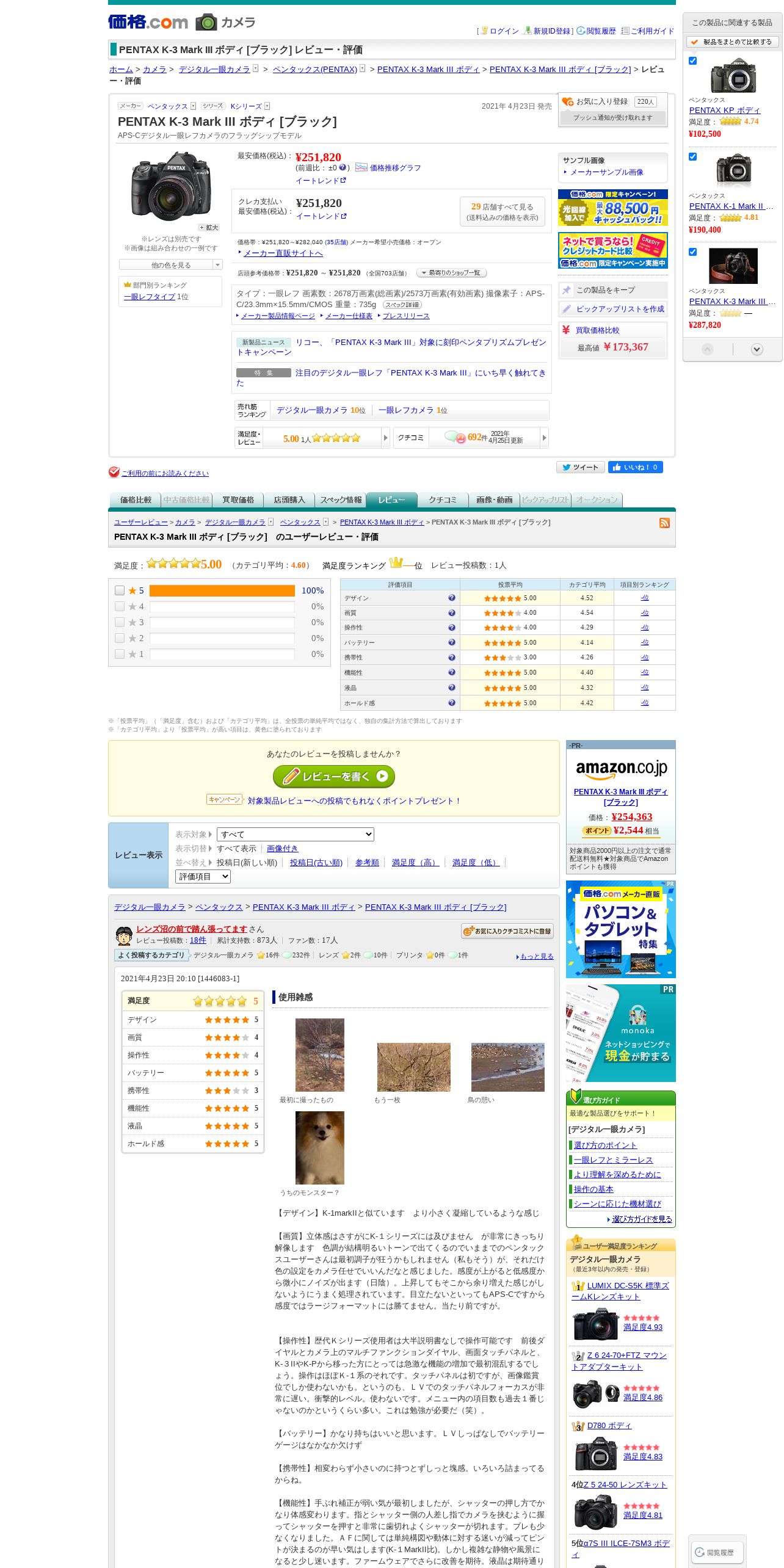Click the help icon beside 携帯性
The width and height of the screenshot is (784, 1568).
452,658
